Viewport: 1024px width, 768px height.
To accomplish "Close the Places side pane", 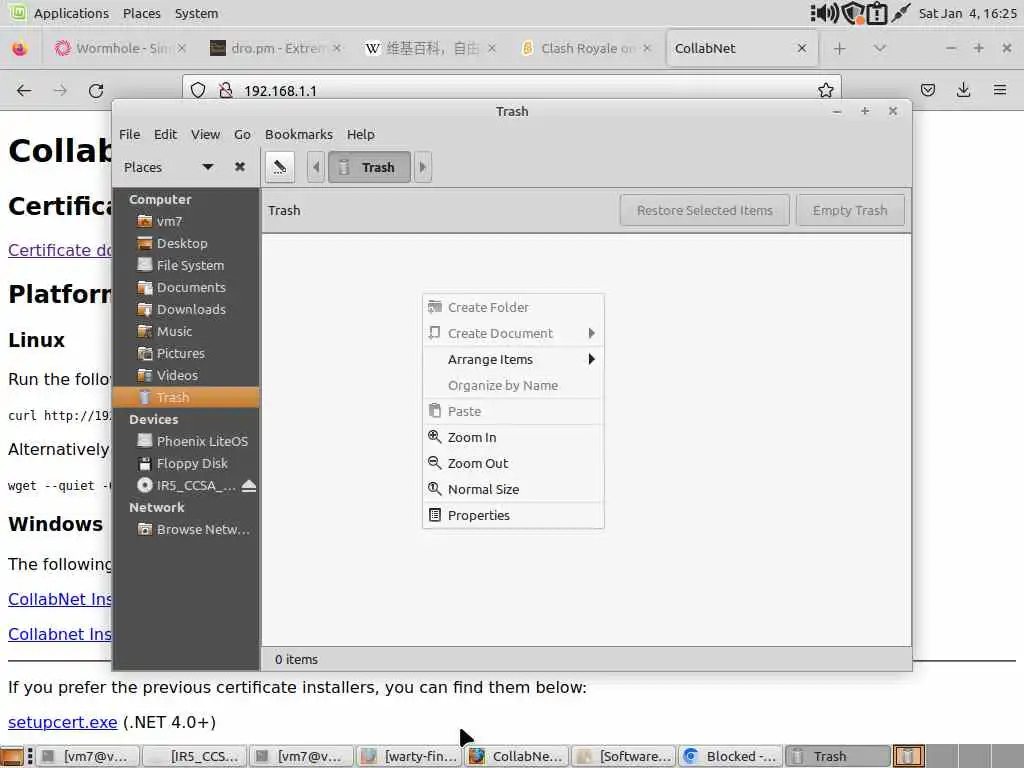I will 240,167.
